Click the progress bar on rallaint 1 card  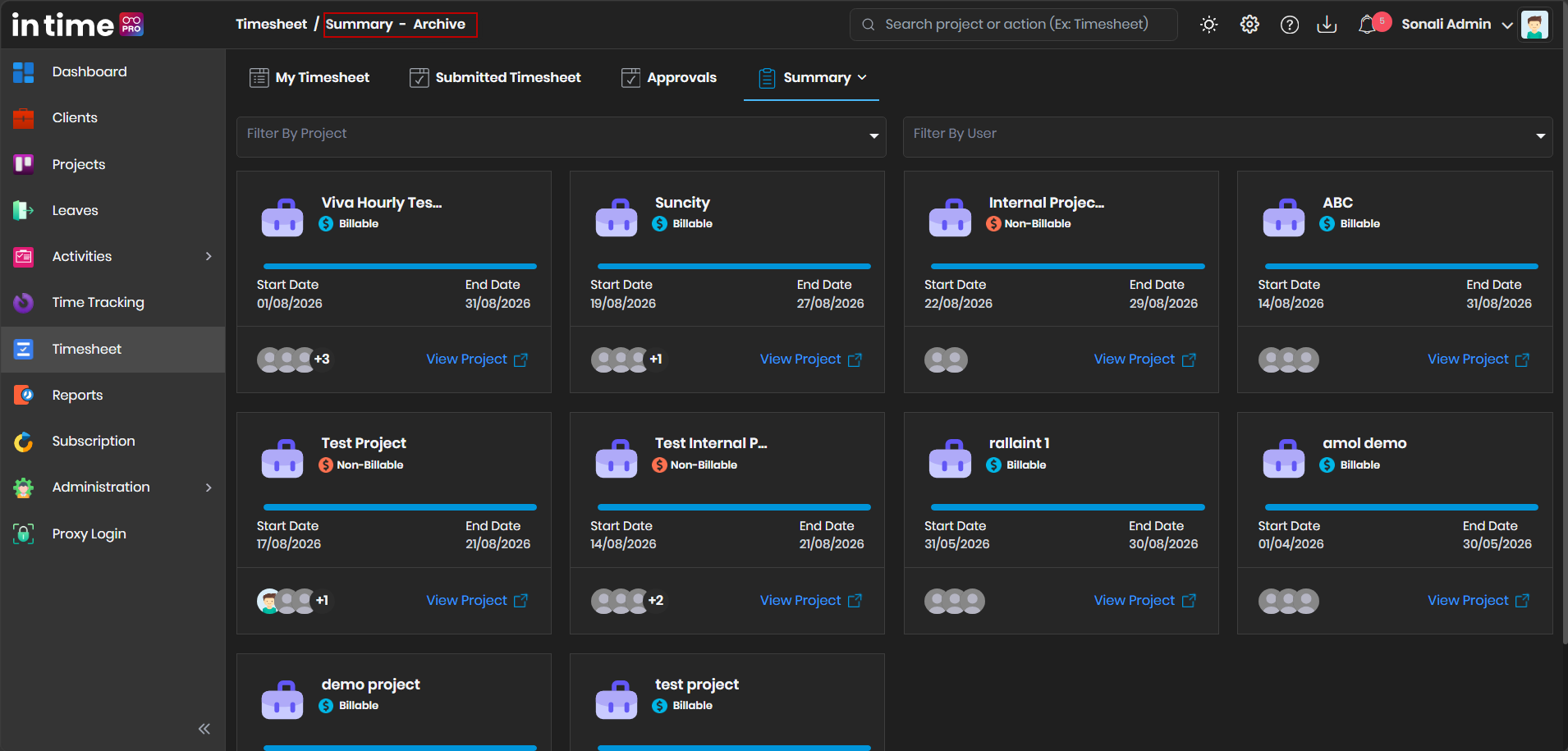[x=1067, y=507]
